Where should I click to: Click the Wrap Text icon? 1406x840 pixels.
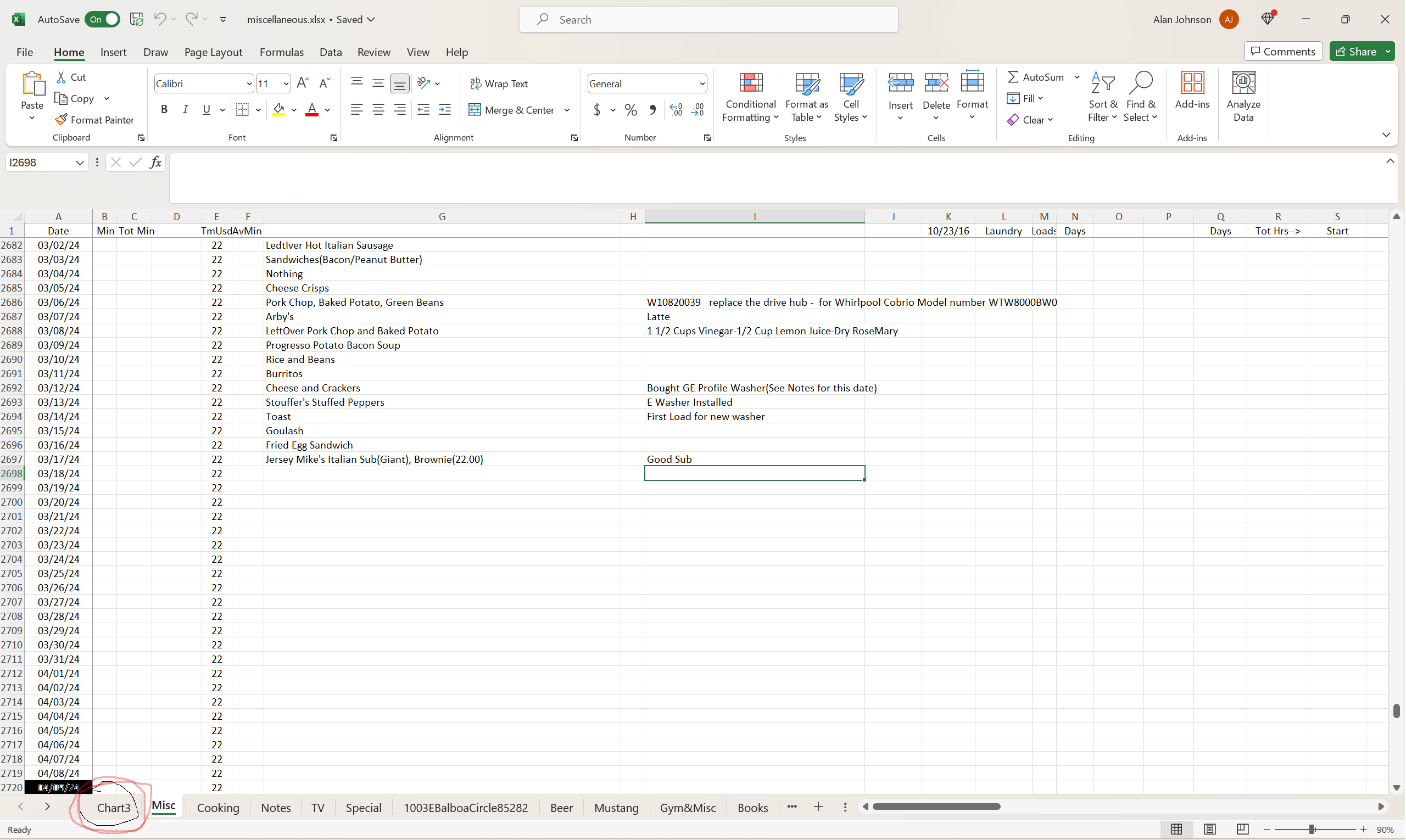point(499,83)
